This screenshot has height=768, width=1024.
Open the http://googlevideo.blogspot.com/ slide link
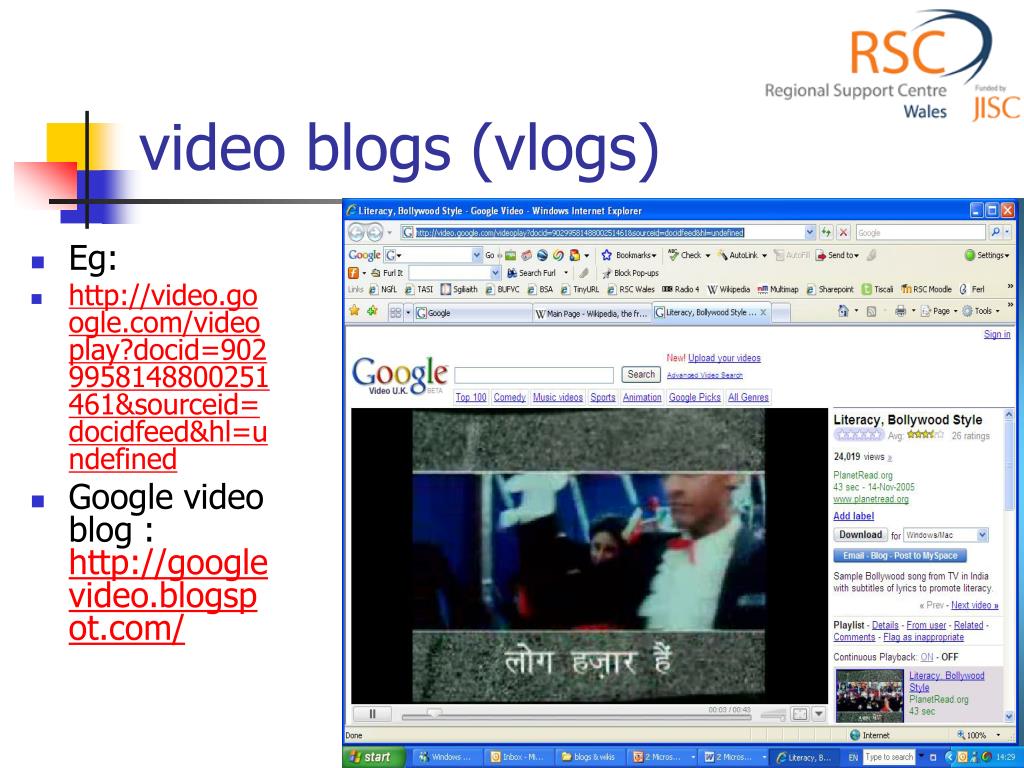[168, 596]
